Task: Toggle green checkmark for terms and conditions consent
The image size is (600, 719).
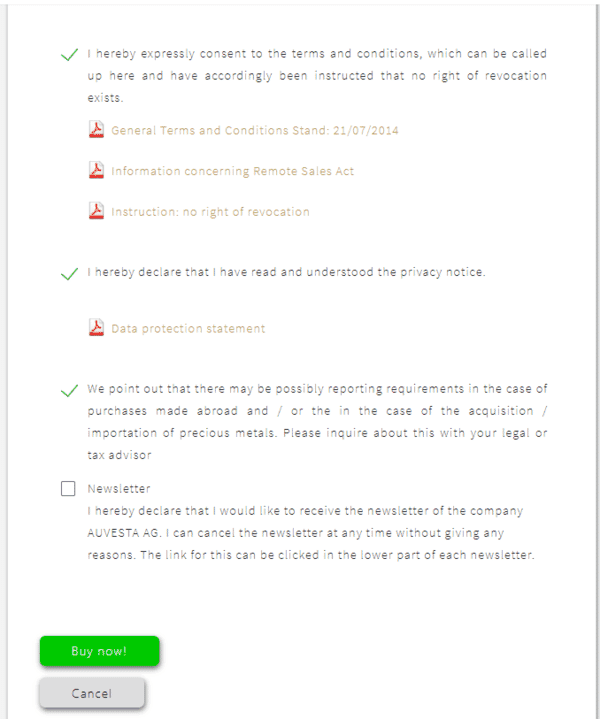Action: point(69,55)
